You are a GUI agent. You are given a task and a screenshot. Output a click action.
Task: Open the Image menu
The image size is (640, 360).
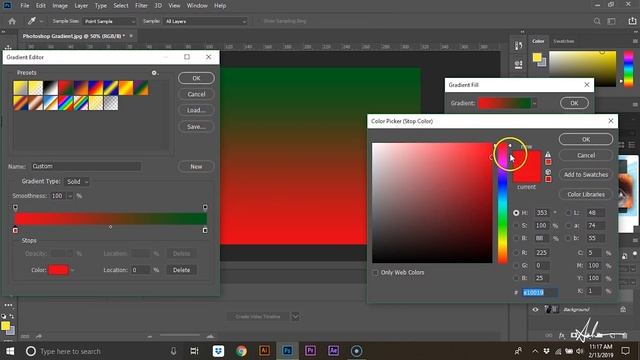(x=60, y=6)
